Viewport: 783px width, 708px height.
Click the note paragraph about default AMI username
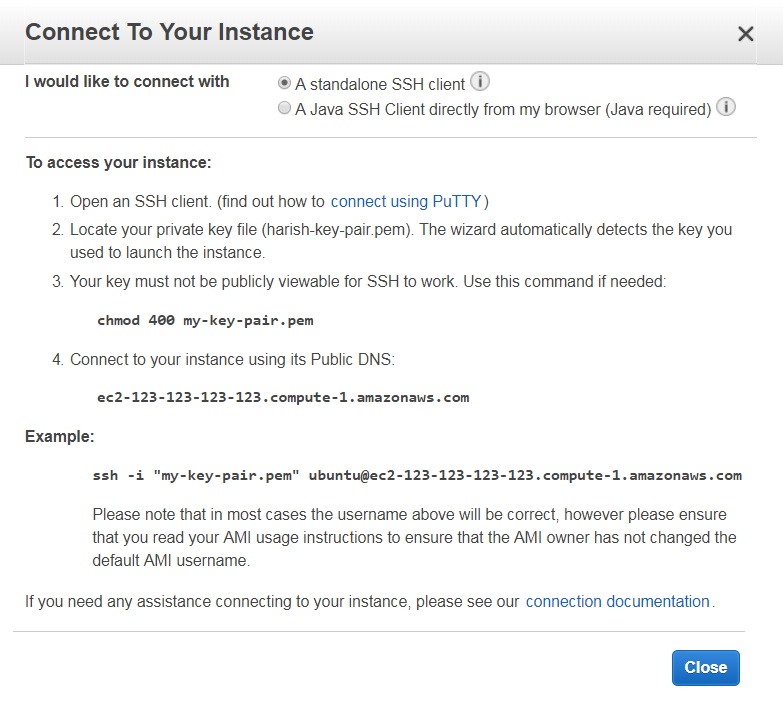(x=414, y=537)
